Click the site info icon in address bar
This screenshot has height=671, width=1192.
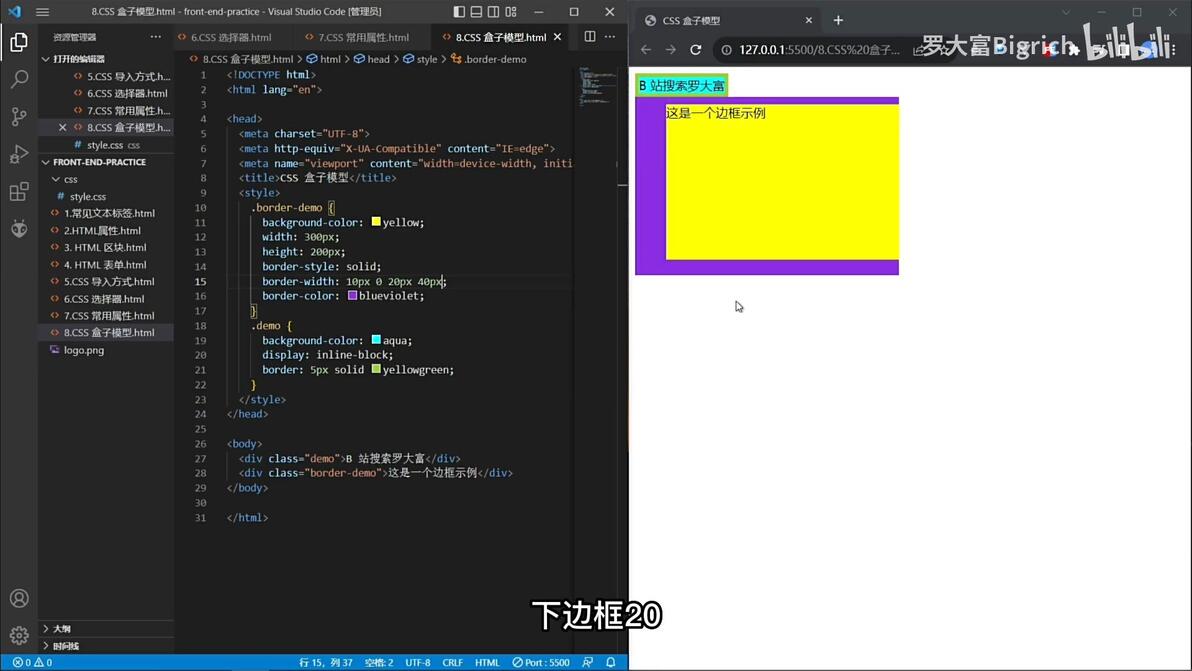pyautogui.click(x=726, y=49)
